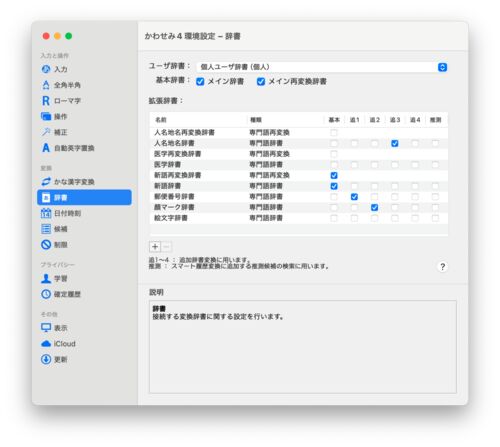
Task: Open 制限 prohibition icon
Action: click(x=46, y=245)
